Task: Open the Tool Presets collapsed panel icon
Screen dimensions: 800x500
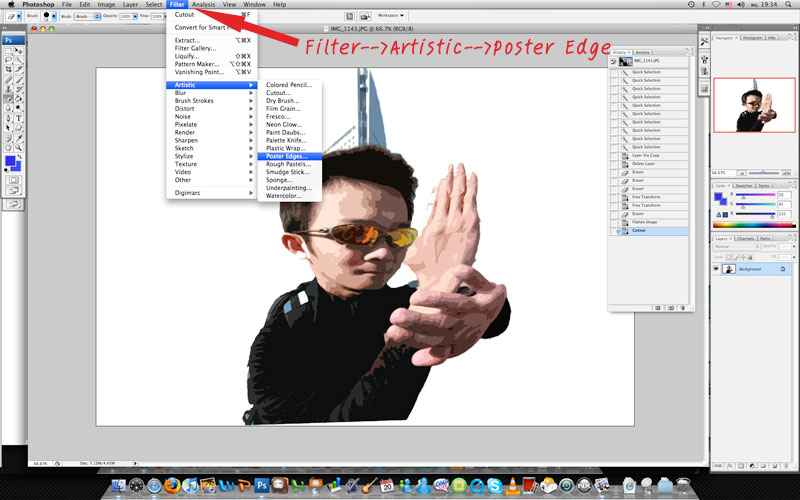Action: pyautogui.click(x=704, y=42)
